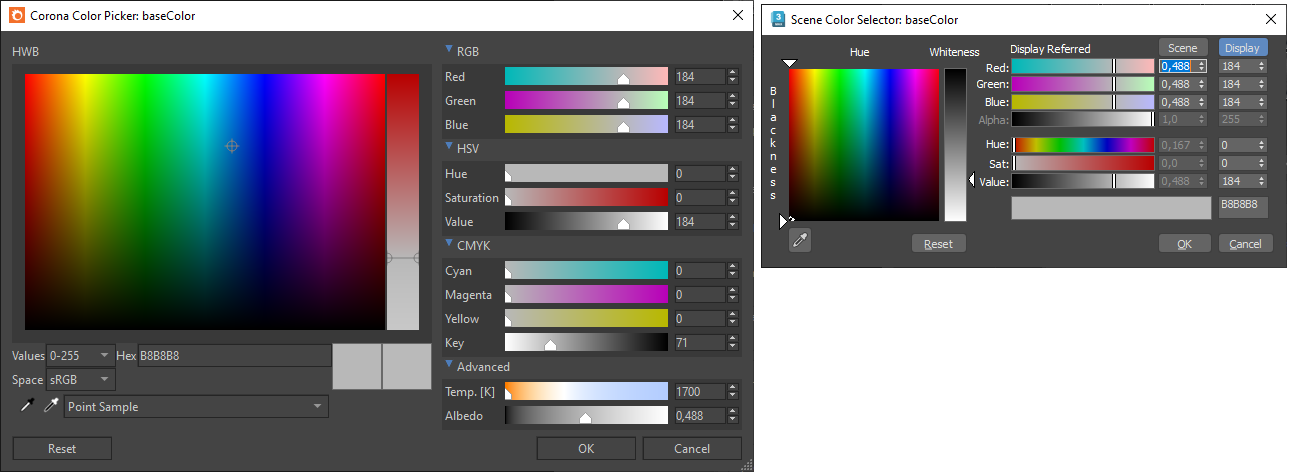Increase Red value with stepper up arrow

(733, 72)
